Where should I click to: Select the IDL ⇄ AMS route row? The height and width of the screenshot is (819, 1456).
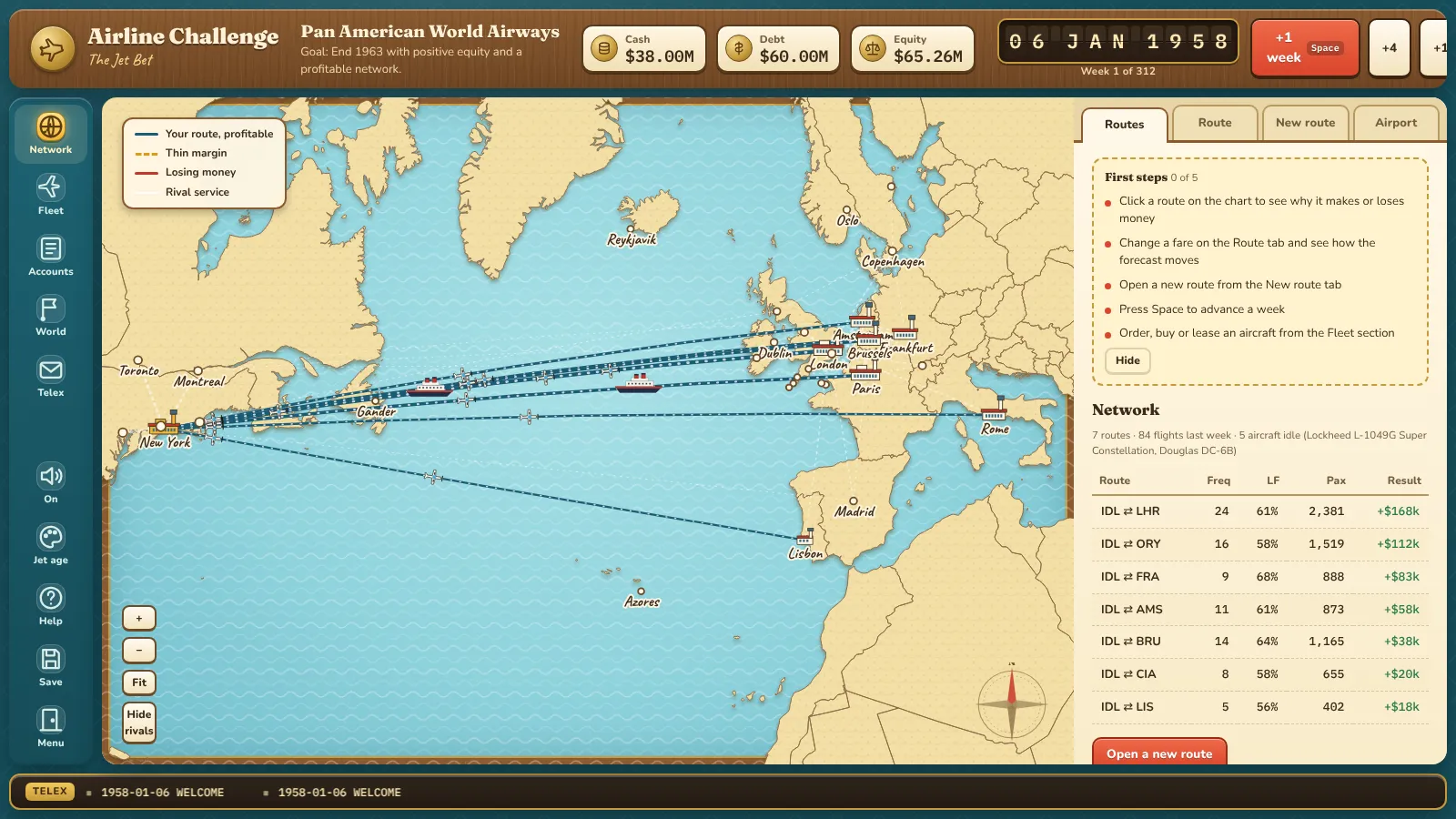(x=1260, y=610)
